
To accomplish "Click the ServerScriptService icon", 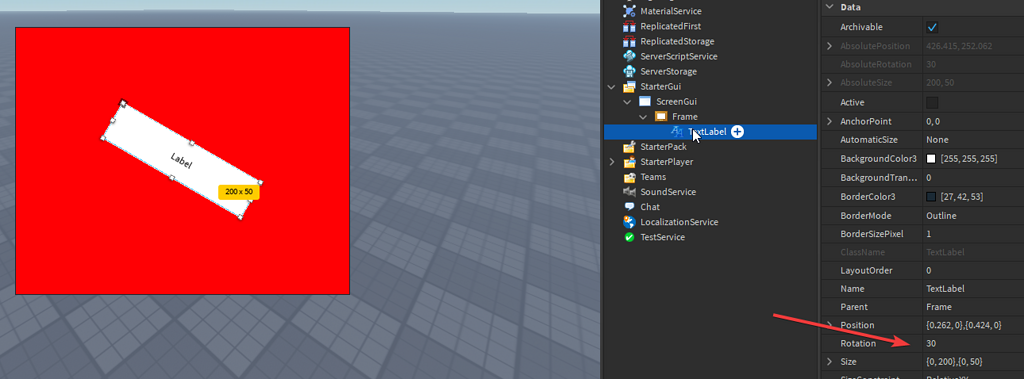I will click(629, 56).
